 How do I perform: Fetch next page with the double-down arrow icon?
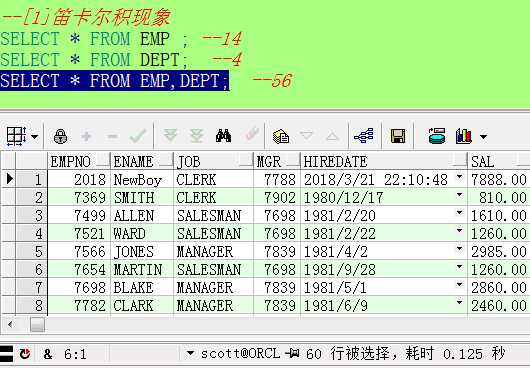coord(170,135)
